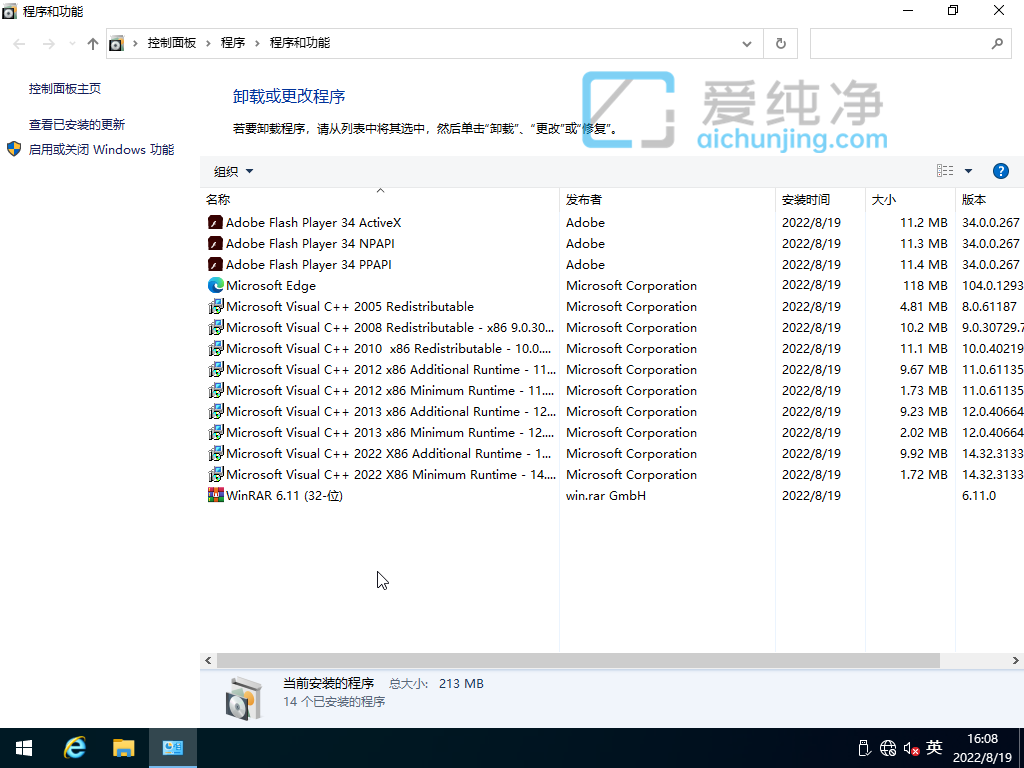Click the view layout icon button
The image size is (1024, 768).
coord(945,171)
